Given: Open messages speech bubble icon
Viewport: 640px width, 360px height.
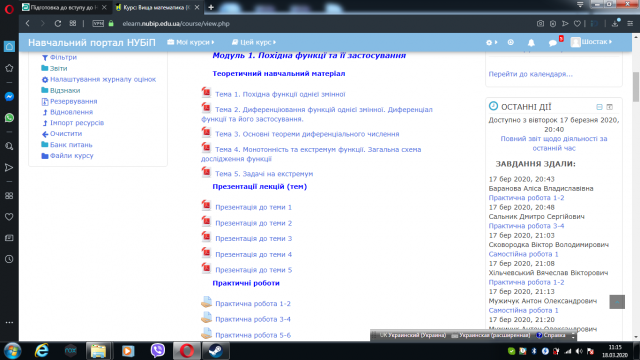Looking at the screenshot, I should click(553, 42).
